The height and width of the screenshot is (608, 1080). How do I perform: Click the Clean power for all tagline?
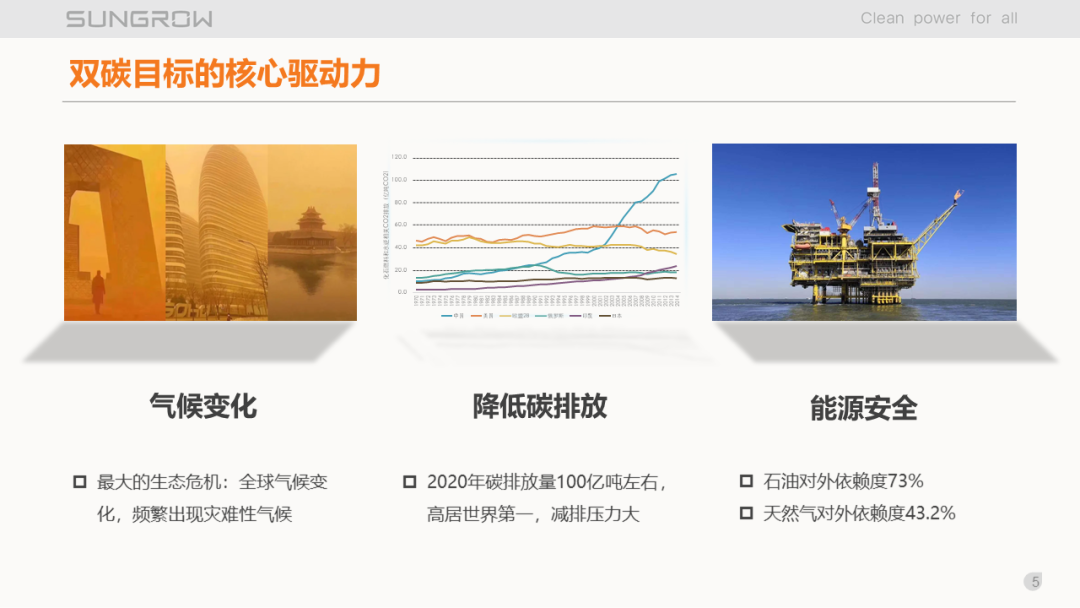[939, 19]
